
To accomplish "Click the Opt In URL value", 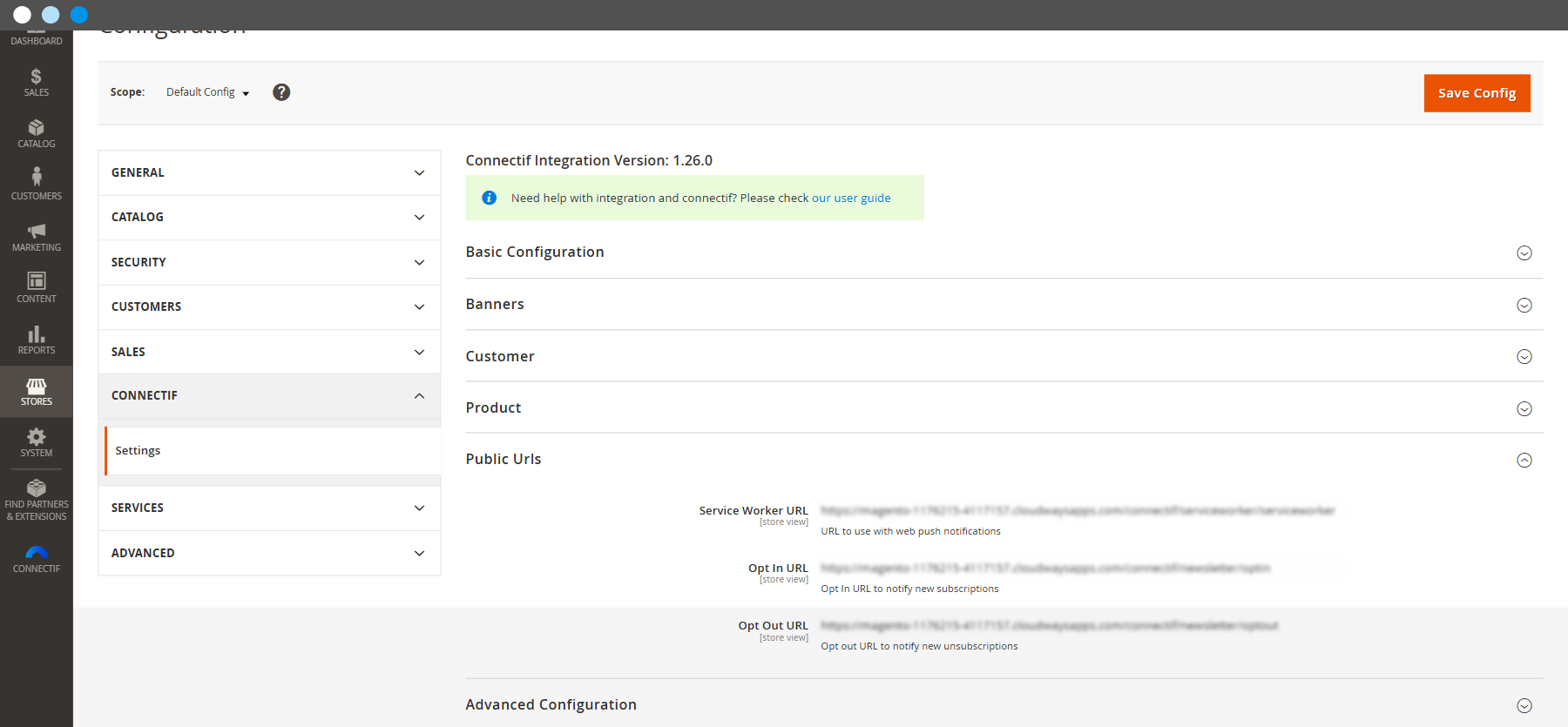I will (x=1045, y=568).
